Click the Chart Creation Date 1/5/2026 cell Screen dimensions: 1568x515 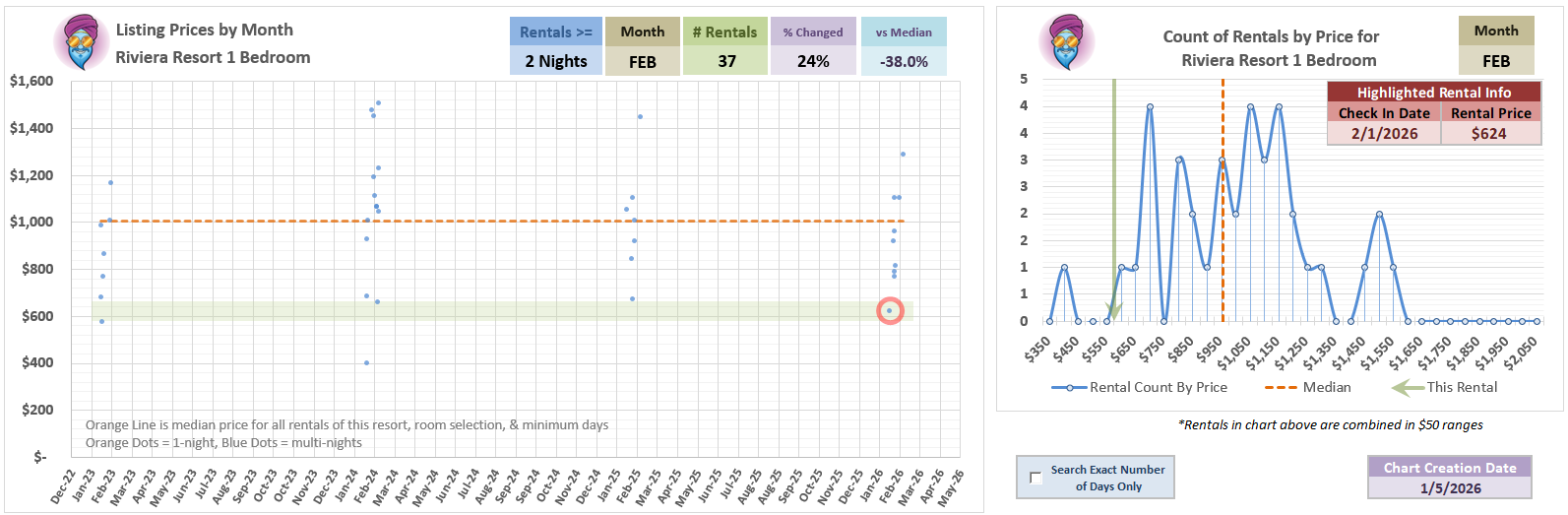1449,487
